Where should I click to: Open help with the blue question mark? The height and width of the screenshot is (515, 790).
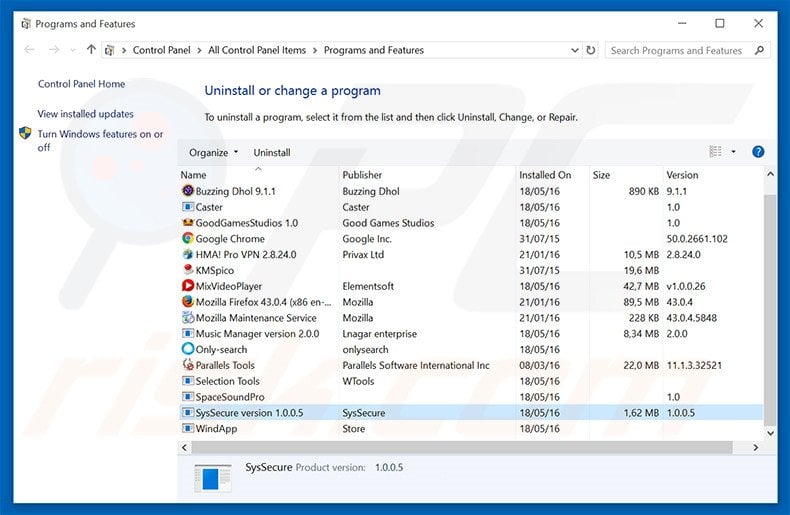click(758, 152)
